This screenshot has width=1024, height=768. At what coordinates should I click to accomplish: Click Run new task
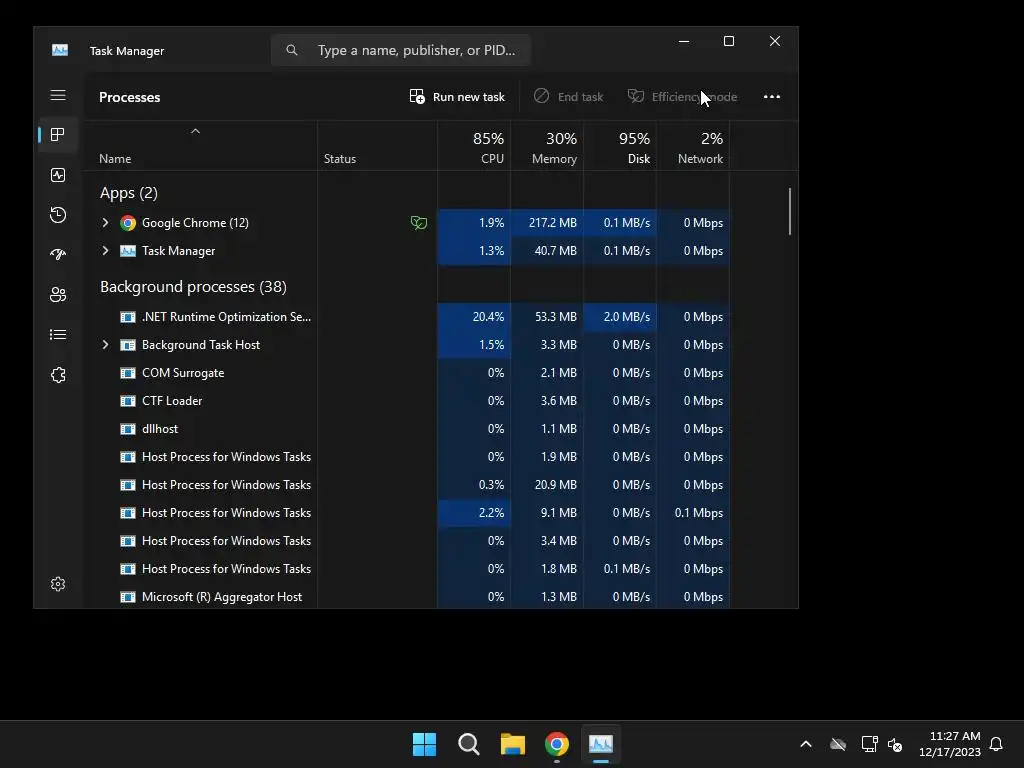point(457,97)
